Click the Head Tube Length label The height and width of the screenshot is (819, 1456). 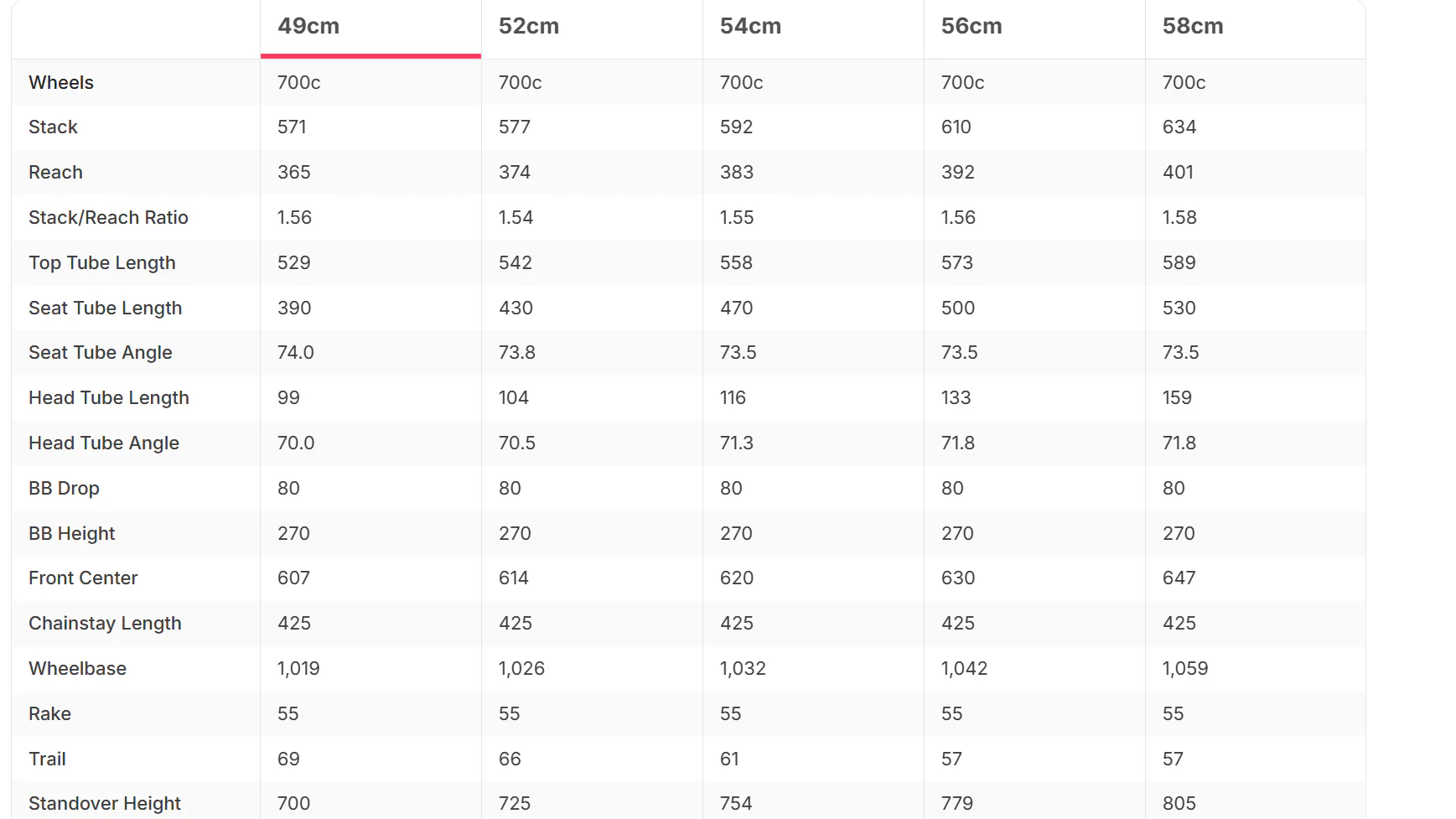pos(109,397)
